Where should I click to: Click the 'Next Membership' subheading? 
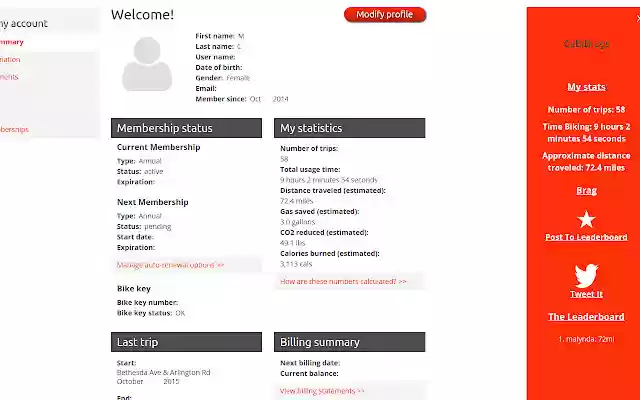(153, 202)
